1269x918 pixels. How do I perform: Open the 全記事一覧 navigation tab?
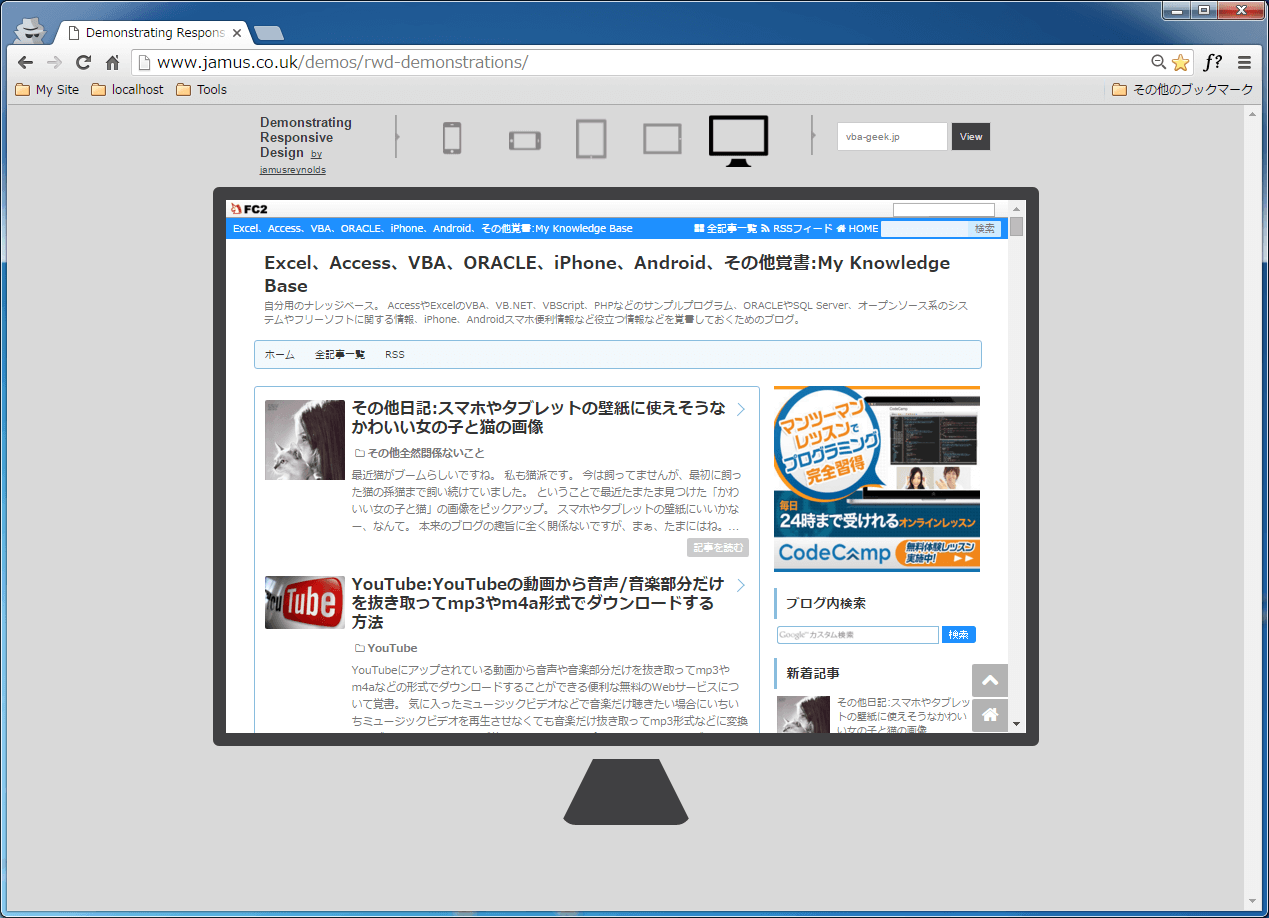341,354
